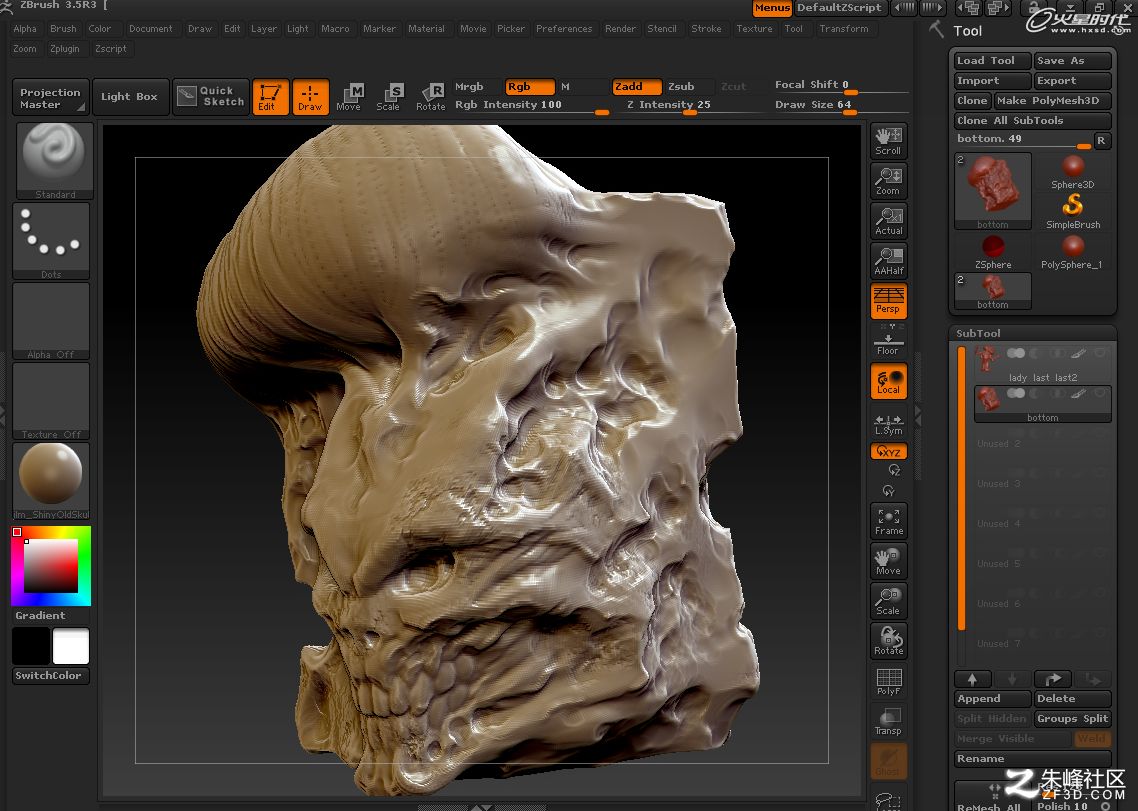
Task: Click the Load Tool button
Action: tap(993, 60)
